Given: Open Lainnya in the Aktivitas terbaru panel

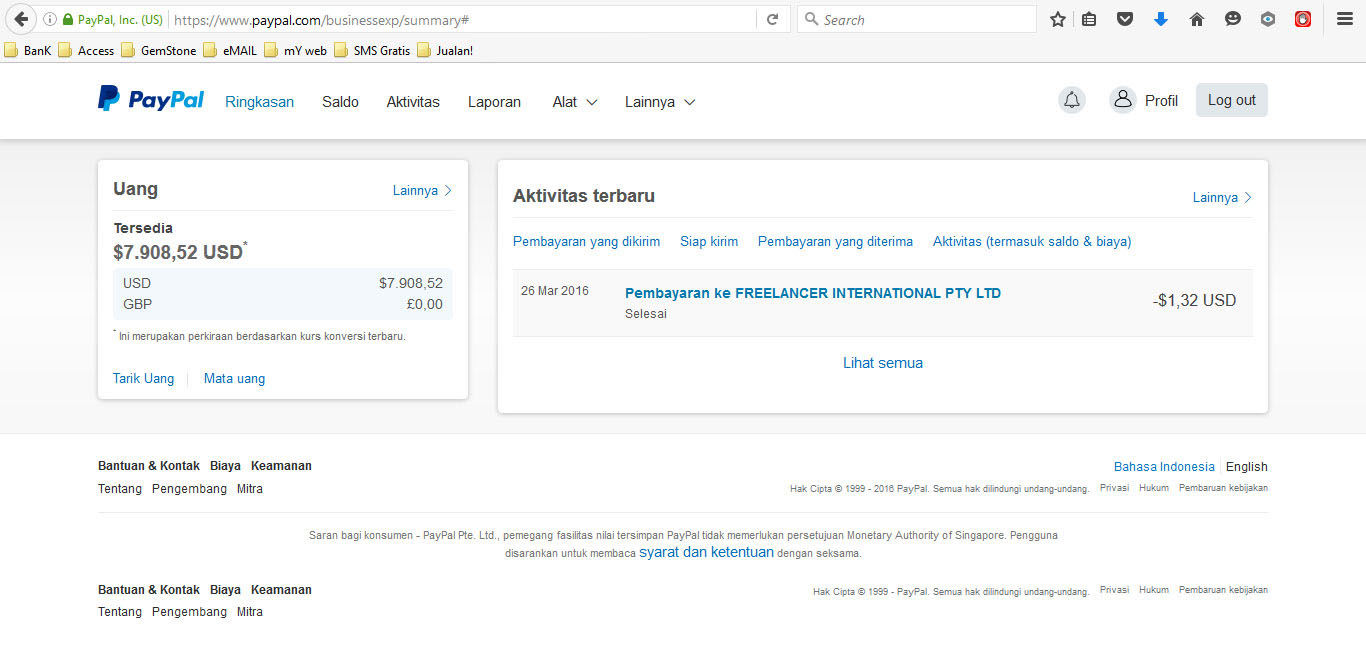Looking at the screenshot, I should (x=1222, y=197).
